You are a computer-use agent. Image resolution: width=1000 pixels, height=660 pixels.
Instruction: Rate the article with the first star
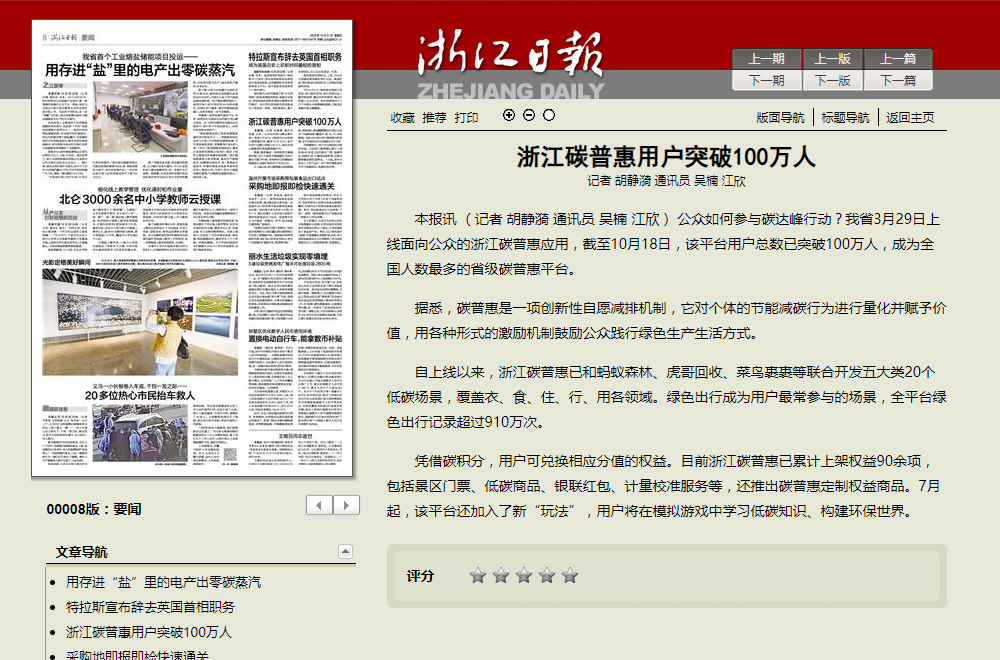point(478,575)
